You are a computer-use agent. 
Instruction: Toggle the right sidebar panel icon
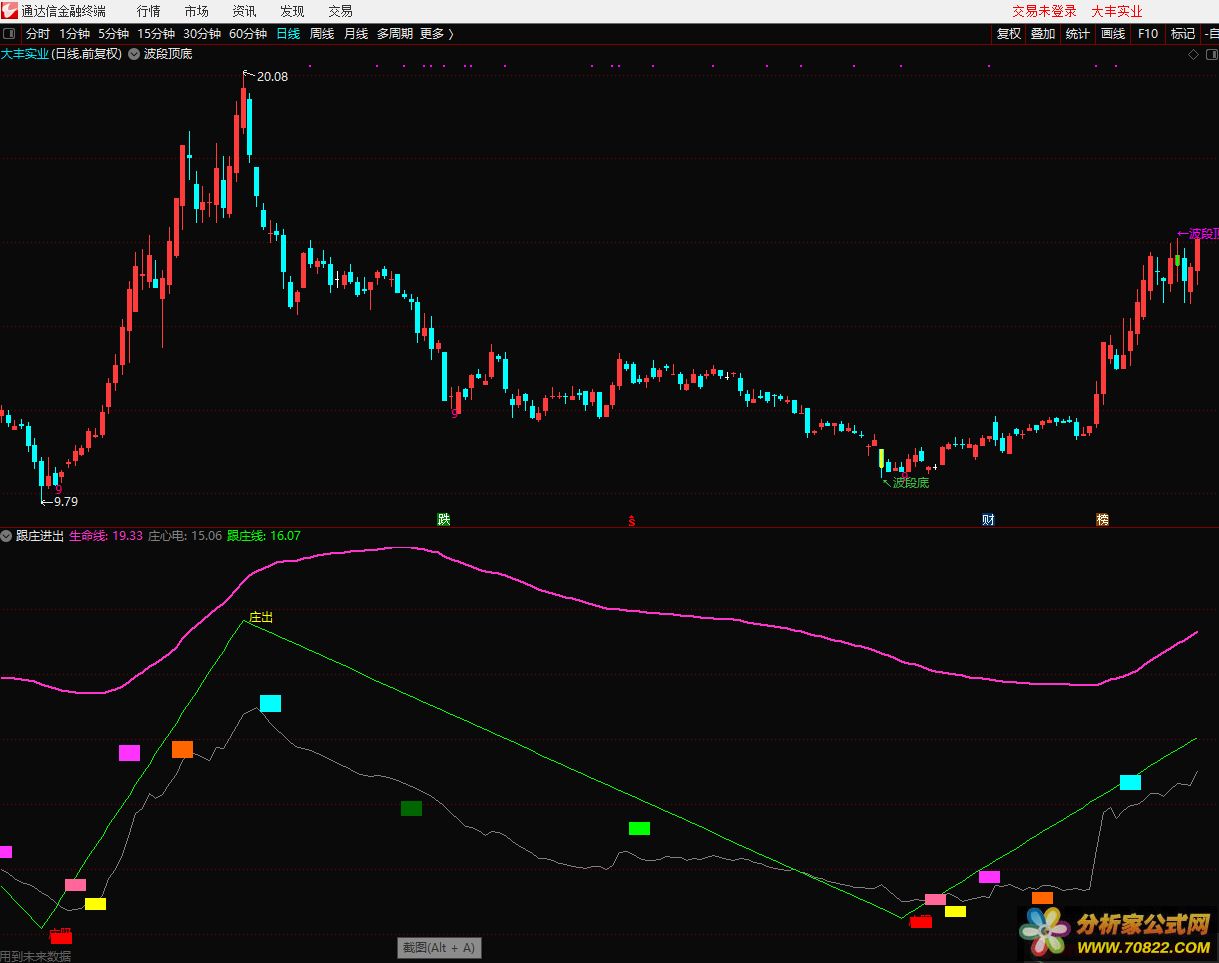click(x=1210, y=54)
